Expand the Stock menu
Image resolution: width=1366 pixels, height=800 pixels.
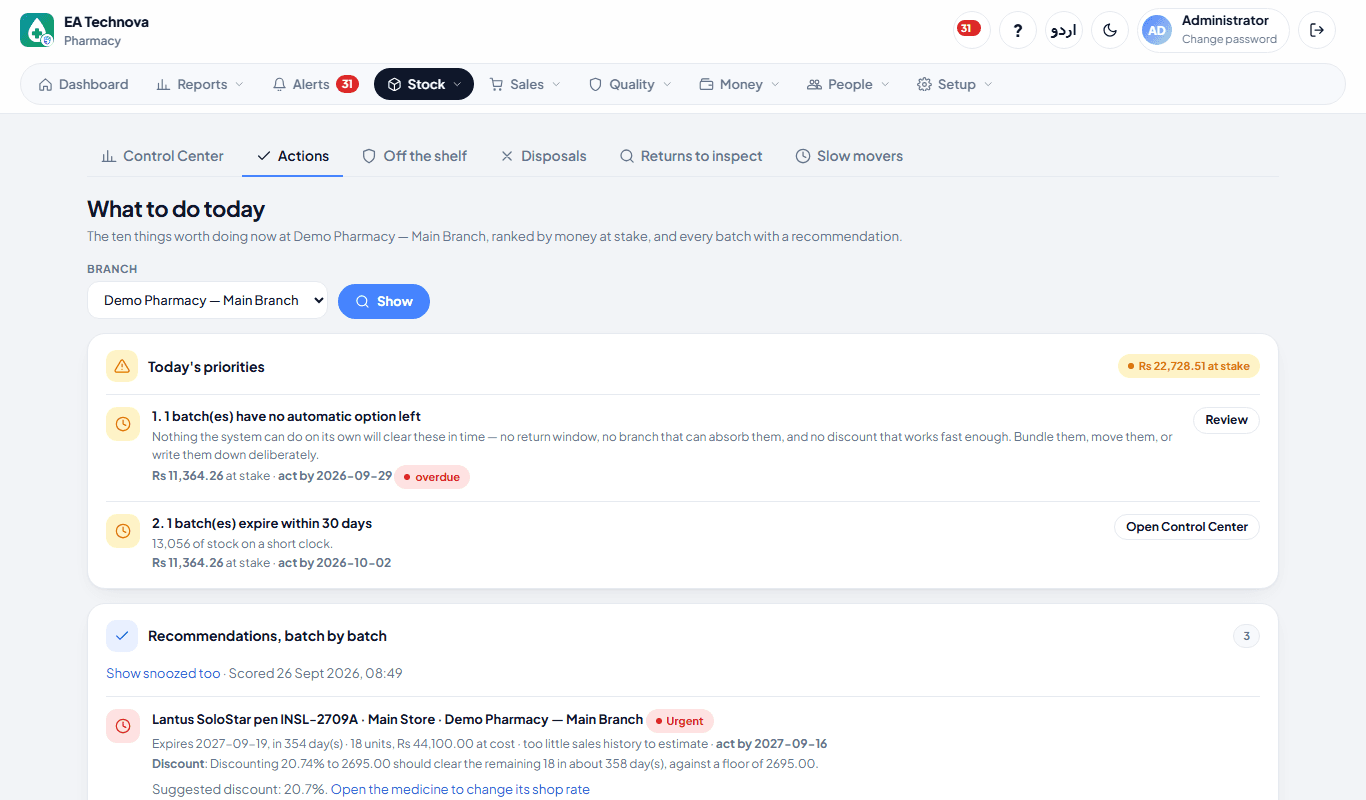(x=424, y=84)
